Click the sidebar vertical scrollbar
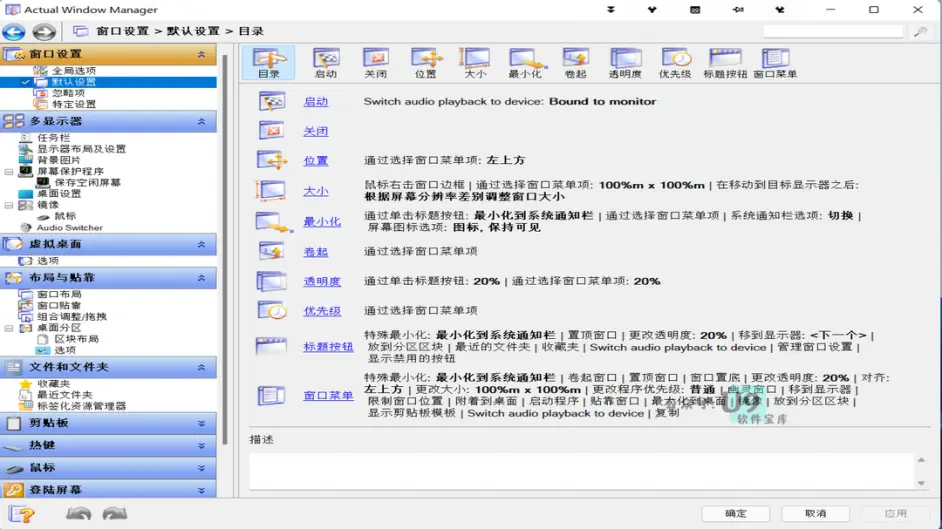Screen dimensions: 942x529 point(225,249)
